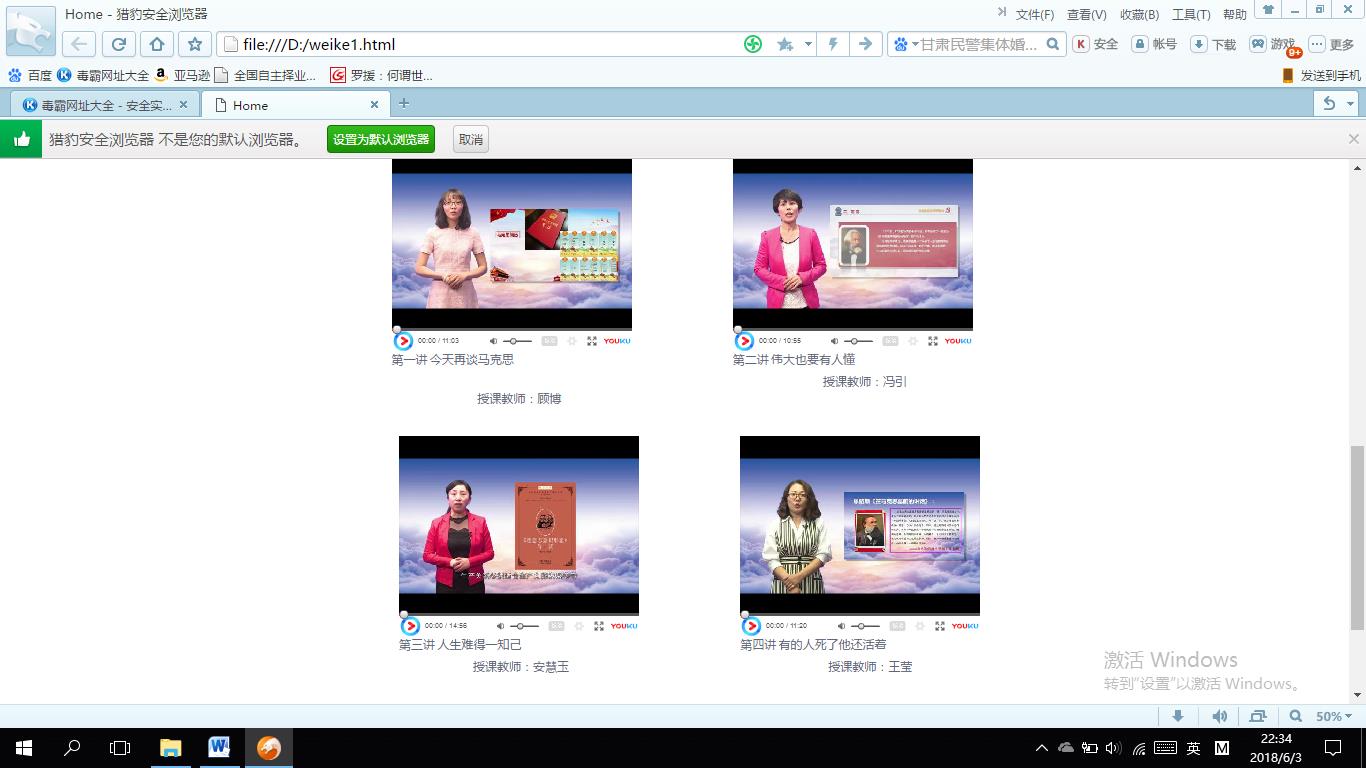1366x768 pixels.
Task: Expand the dropdown beside the restore-tab arrow
Action: tap(1350, 104)
